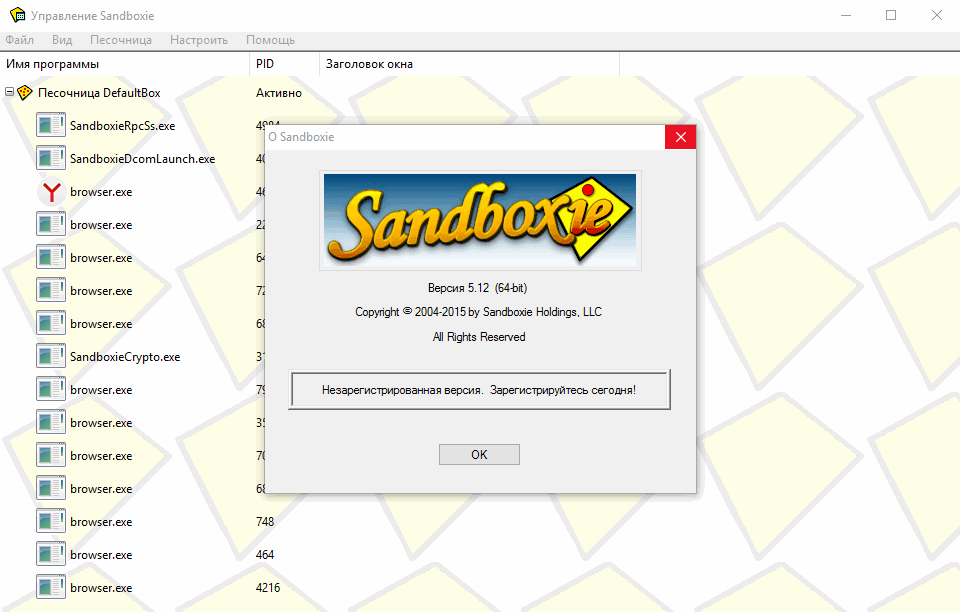The width and height of the screenshot is (960, 612).
Task: Open the Настроить menu
Action: click(199, 40)
